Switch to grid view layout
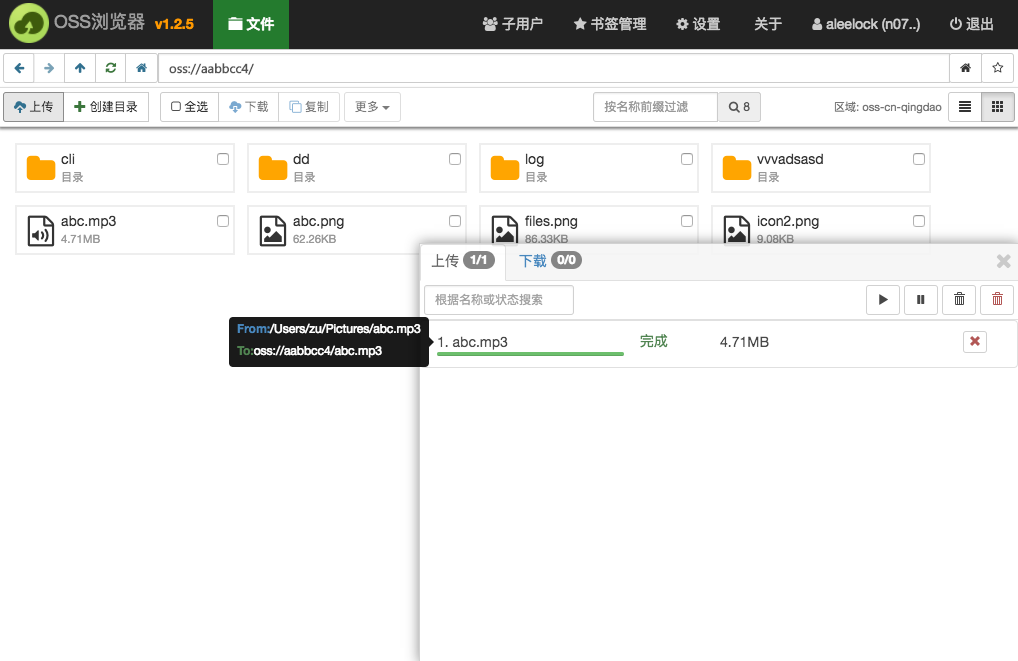Viewport: 1018px width, 661px height. coord(997,106)
